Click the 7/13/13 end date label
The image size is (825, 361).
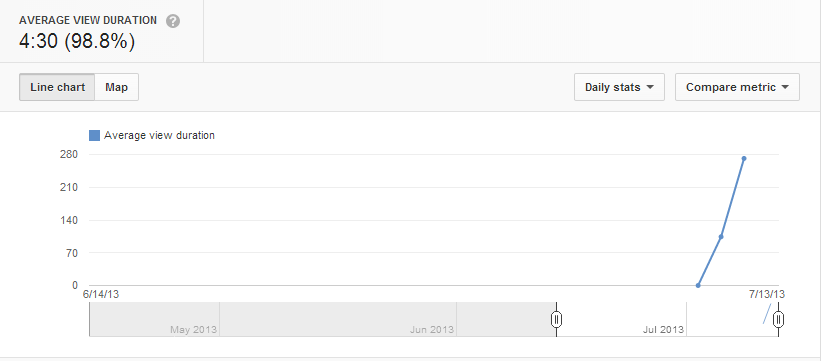767,294
